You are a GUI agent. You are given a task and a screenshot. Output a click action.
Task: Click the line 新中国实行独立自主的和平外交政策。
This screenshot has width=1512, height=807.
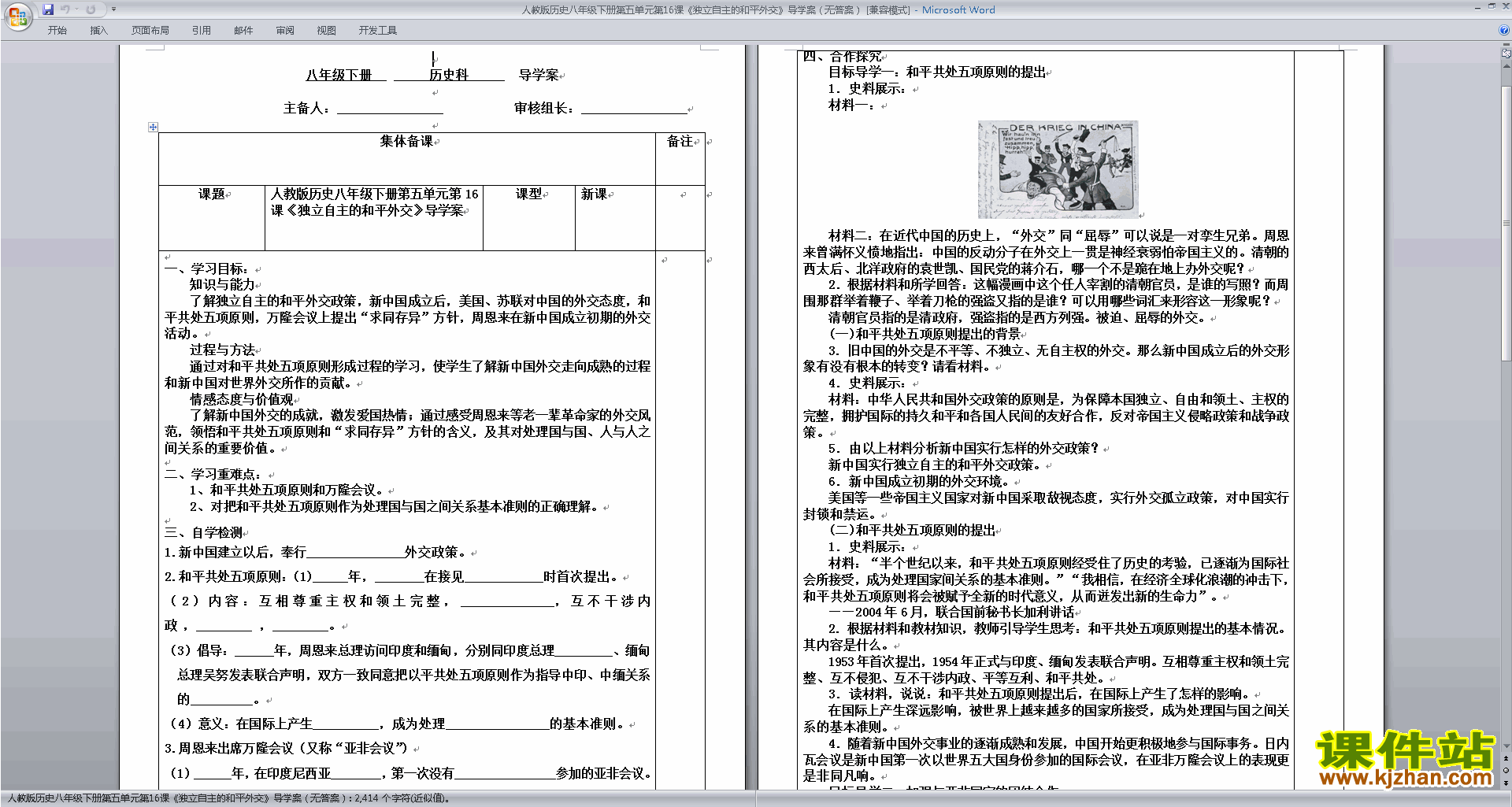[935, 465]
